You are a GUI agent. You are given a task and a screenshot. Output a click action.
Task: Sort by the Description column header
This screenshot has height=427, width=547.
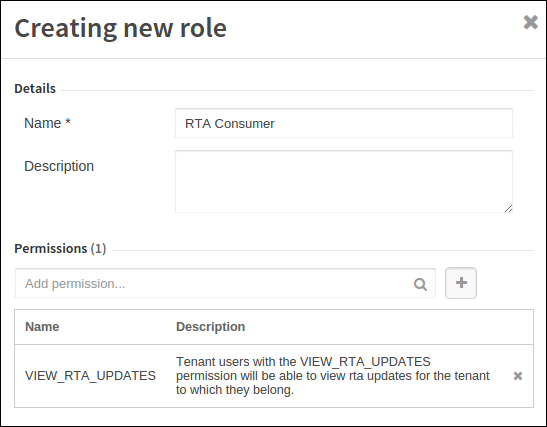coord(210,327)
